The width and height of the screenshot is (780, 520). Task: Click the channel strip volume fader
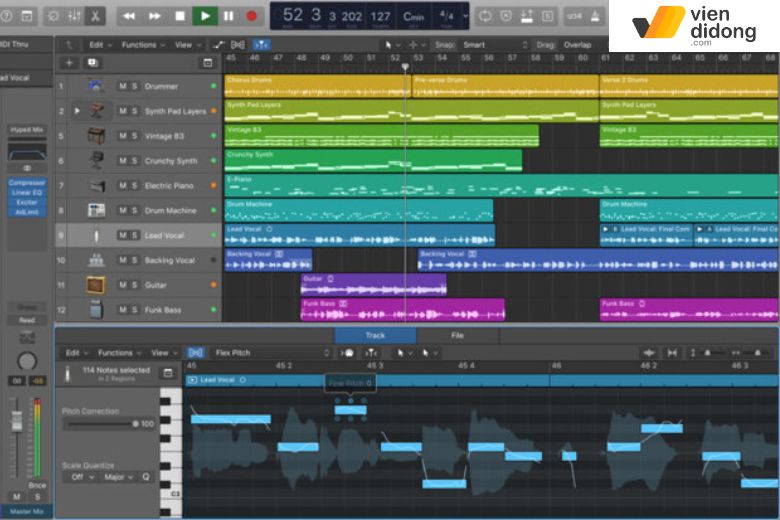(16, 420)
